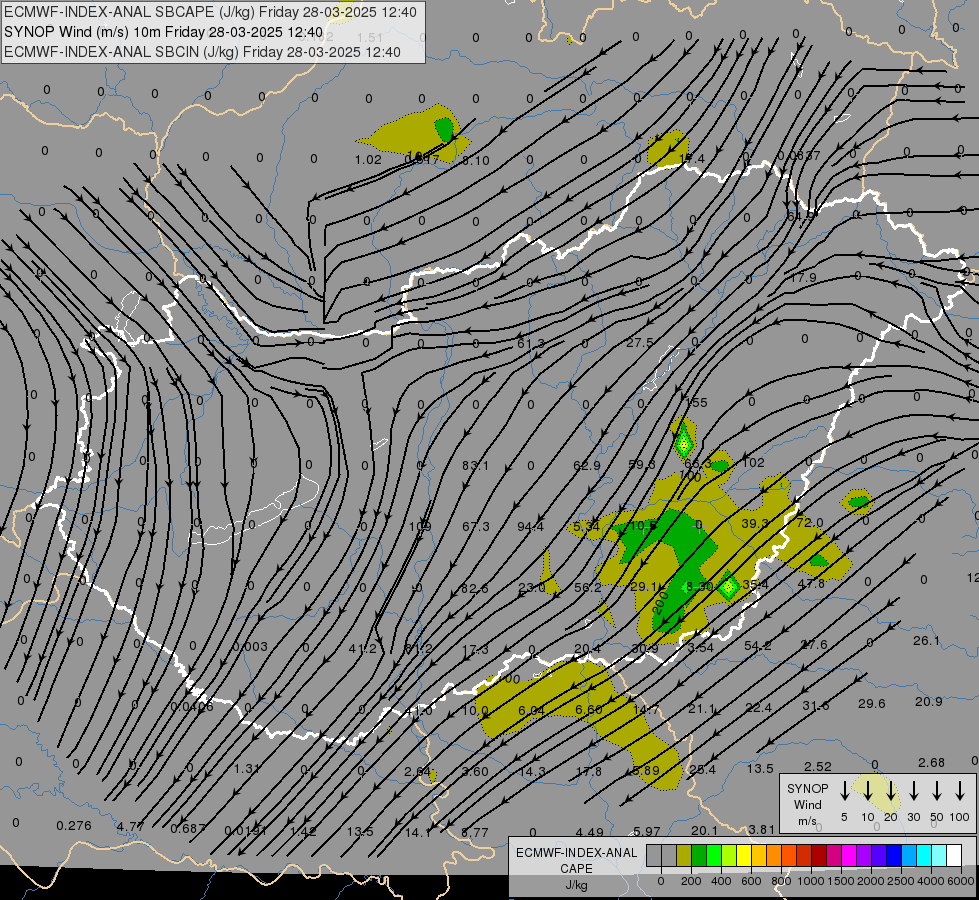Click the map value 21.1
979x900 pixels.
[701, 708]
